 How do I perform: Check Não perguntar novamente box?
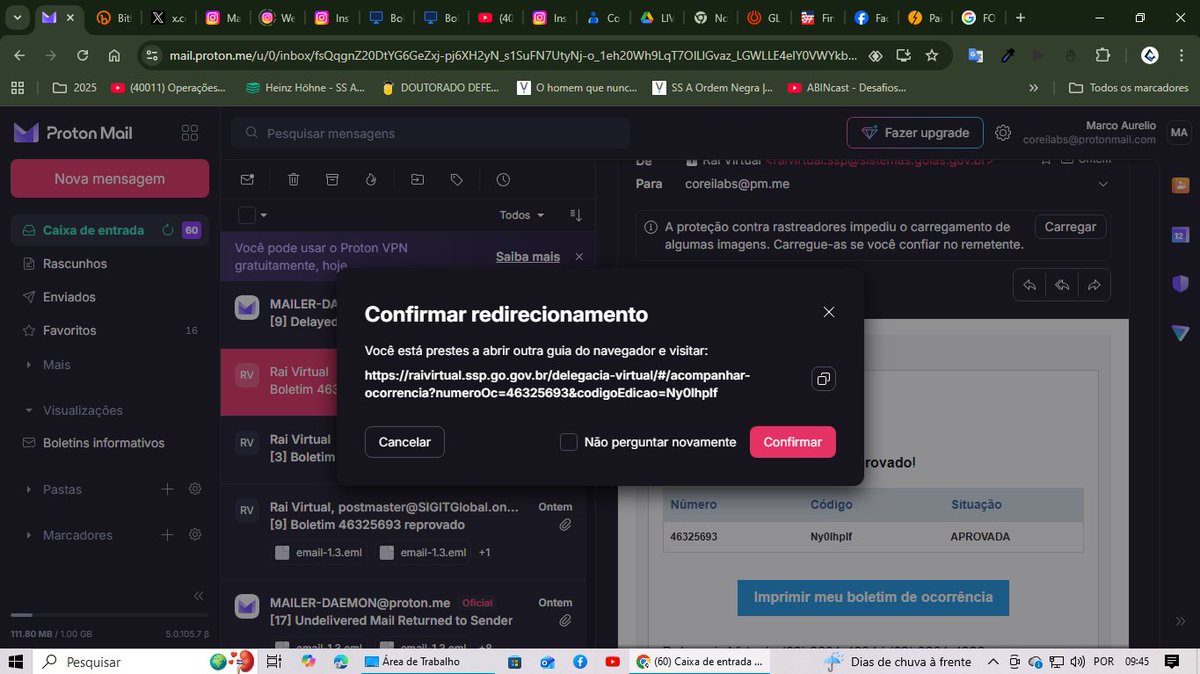pos(569,442)
